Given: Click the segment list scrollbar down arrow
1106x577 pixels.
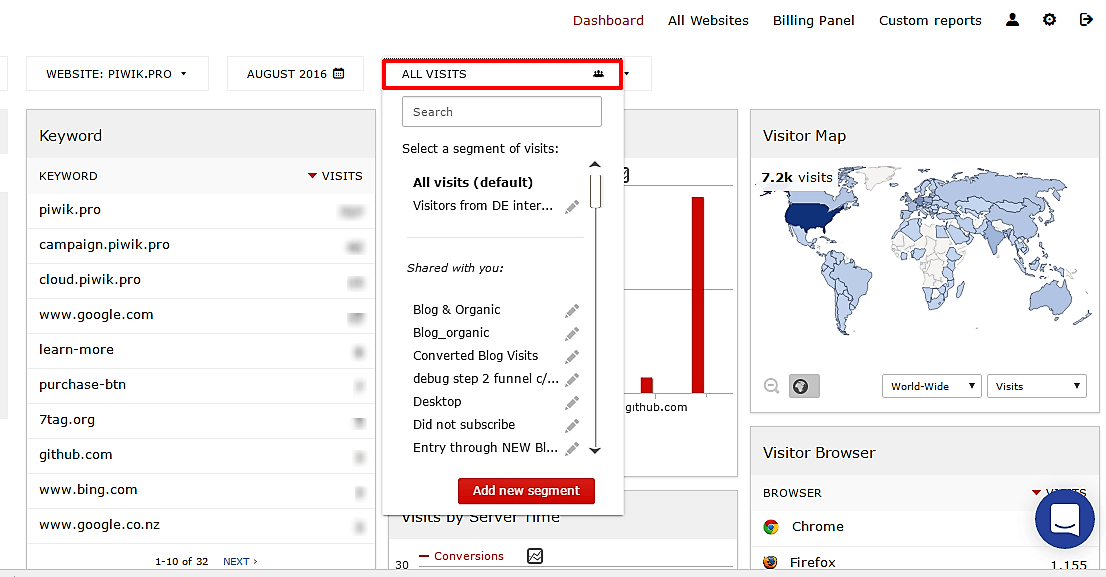Looking at the screenshot, I should [595, 451].
